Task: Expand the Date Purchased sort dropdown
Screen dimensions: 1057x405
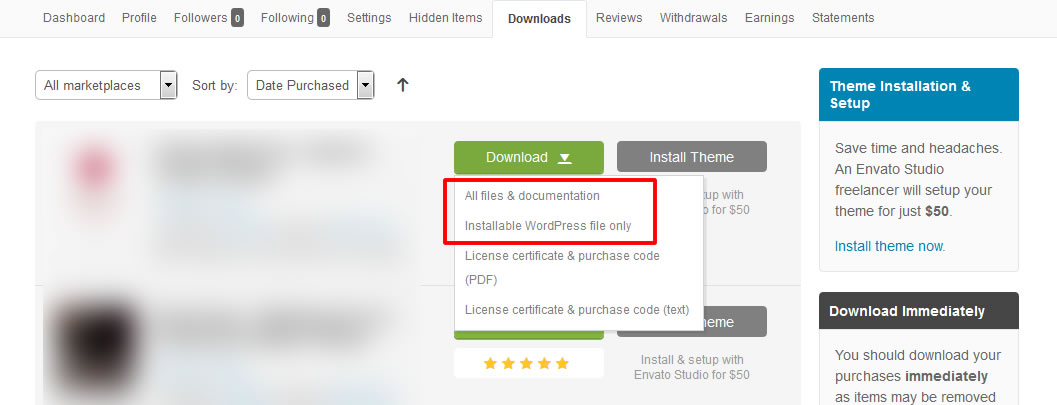Action: [311, 86]
